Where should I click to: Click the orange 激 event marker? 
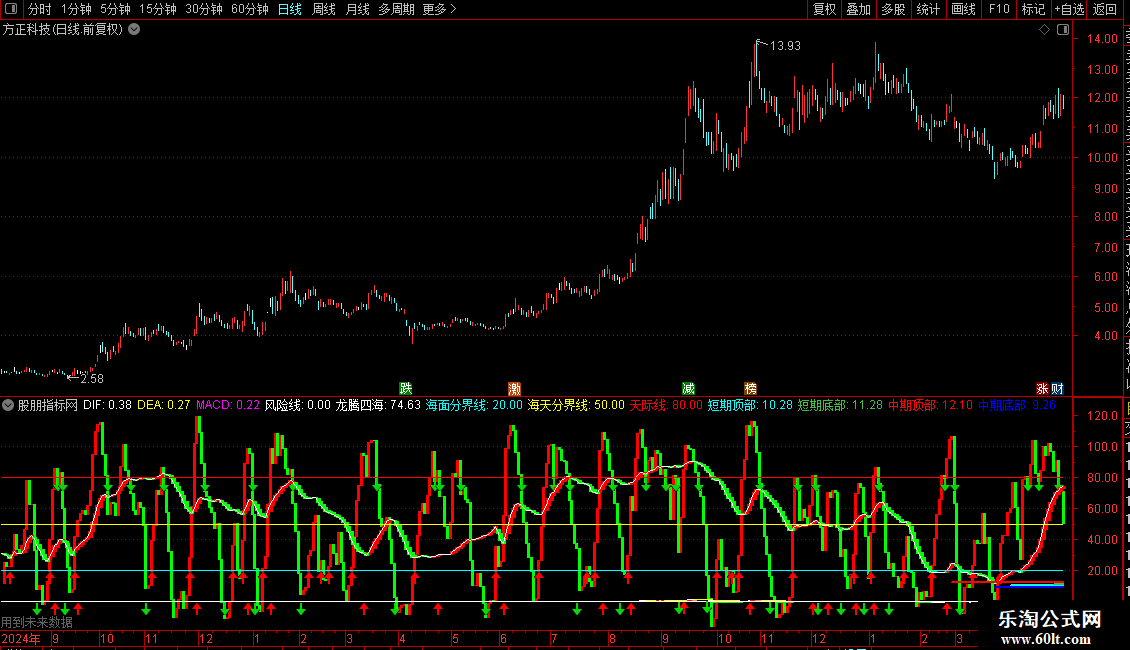(x=515, y=388)
